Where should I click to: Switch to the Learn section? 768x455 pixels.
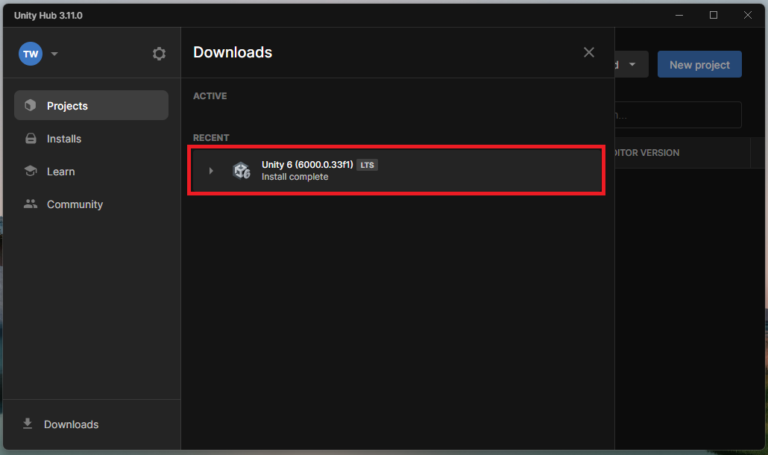[60, 172]
